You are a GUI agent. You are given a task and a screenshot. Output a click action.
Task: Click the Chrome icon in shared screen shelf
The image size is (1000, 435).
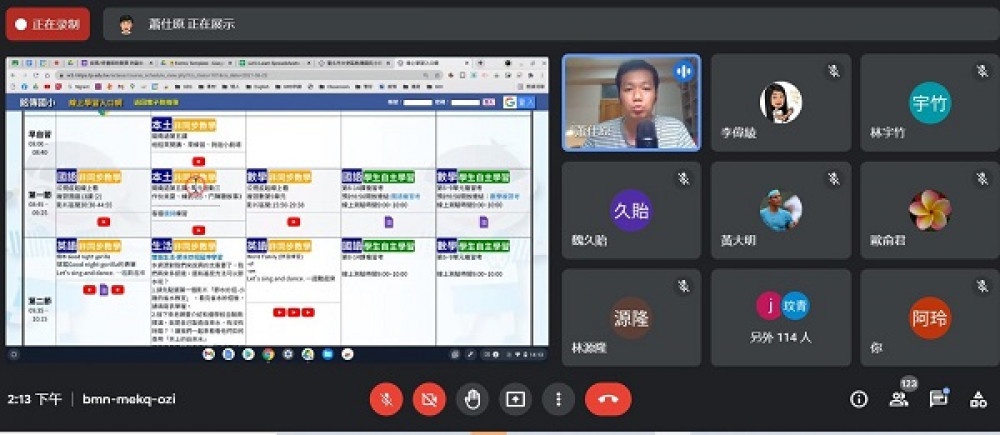coord(269,354)
